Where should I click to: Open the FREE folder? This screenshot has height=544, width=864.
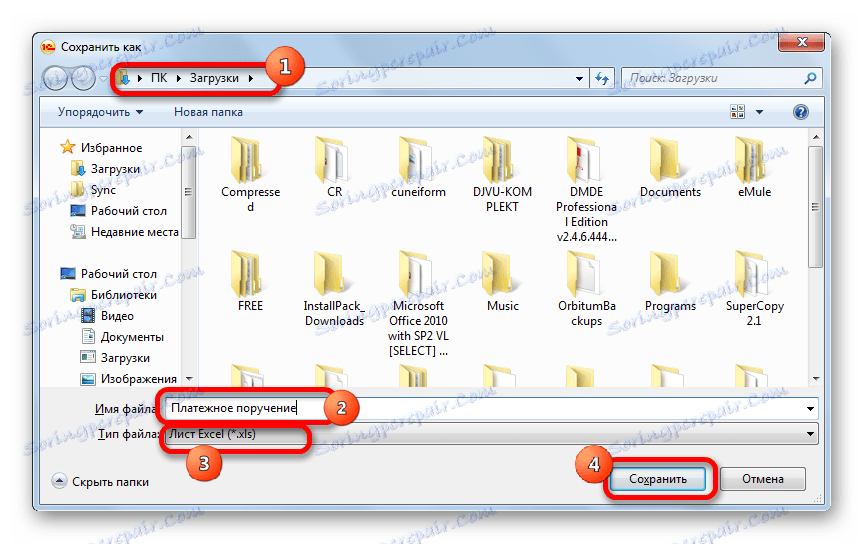[250, 282]
